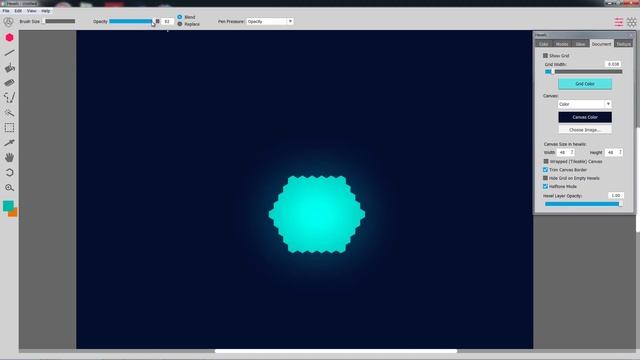The image size is (640, 360).
Task: Select the lasso selection tool
Action: tap(9, 98)
